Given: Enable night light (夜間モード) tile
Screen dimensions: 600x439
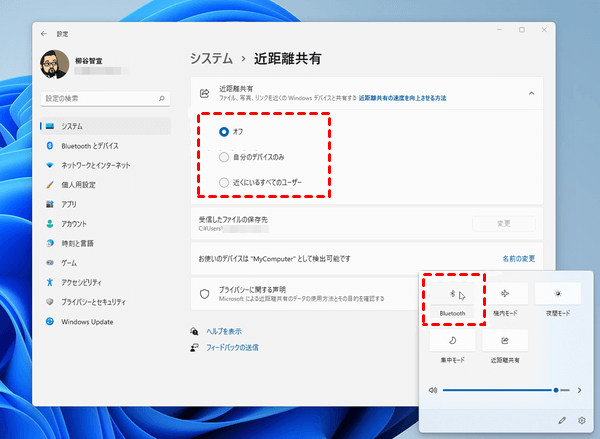Looking at the screenshot, I should [x=557, y=295].
